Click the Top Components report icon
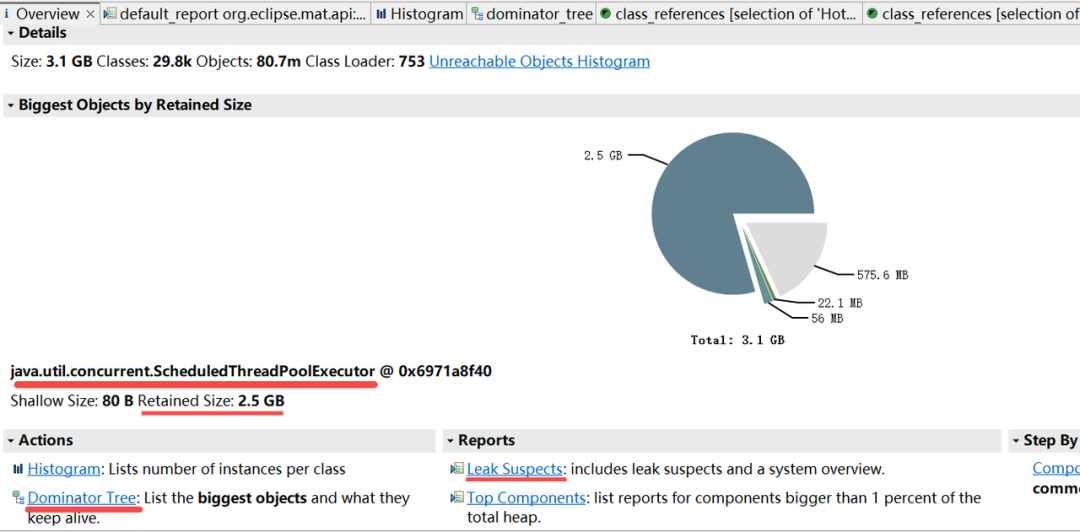This screenshot has width=1080, height=532. pyautogui.click(x=457, y=498)
